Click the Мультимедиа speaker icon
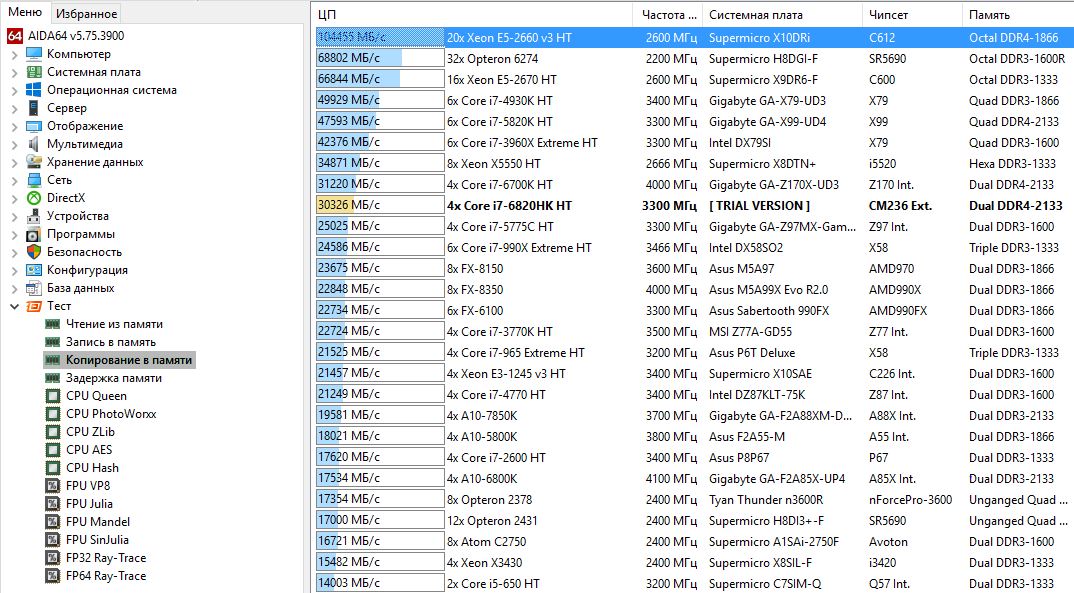Image resolution: width=1074 pixels, height=593 pixels. (34, 144)
